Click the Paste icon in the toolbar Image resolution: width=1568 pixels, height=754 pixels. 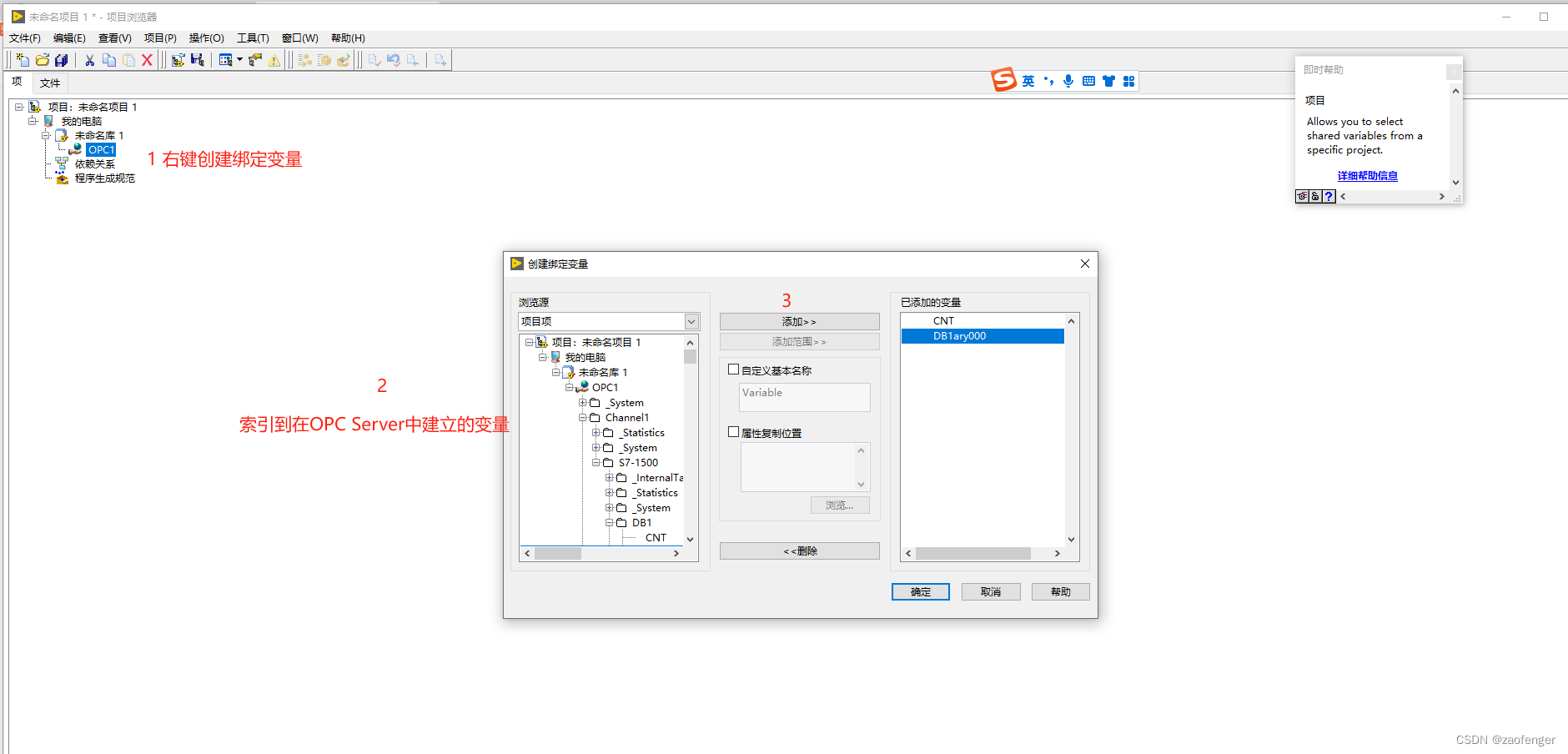[x=128, y=59]
